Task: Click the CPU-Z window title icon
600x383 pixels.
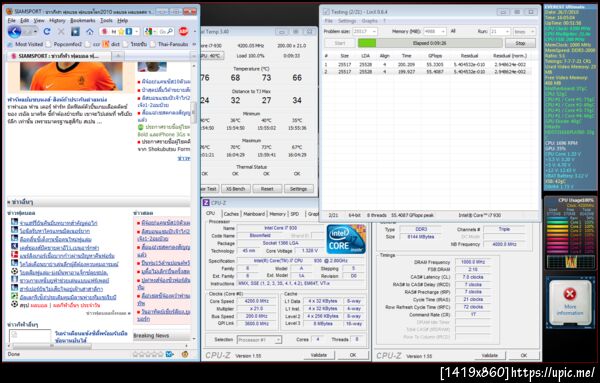Action: (x=206, y=203)
